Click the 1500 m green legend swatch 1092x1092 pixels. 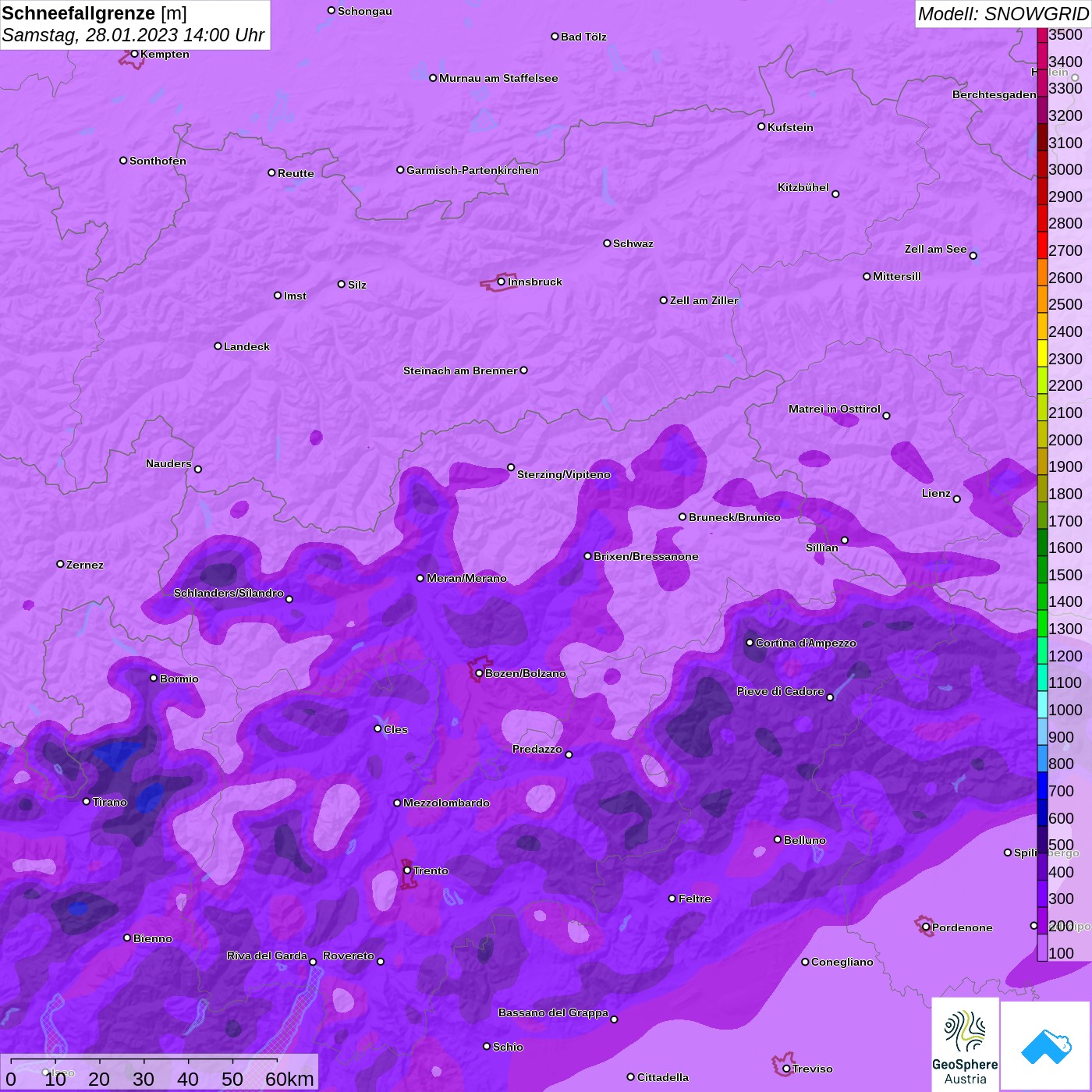tap(1042, 569)
